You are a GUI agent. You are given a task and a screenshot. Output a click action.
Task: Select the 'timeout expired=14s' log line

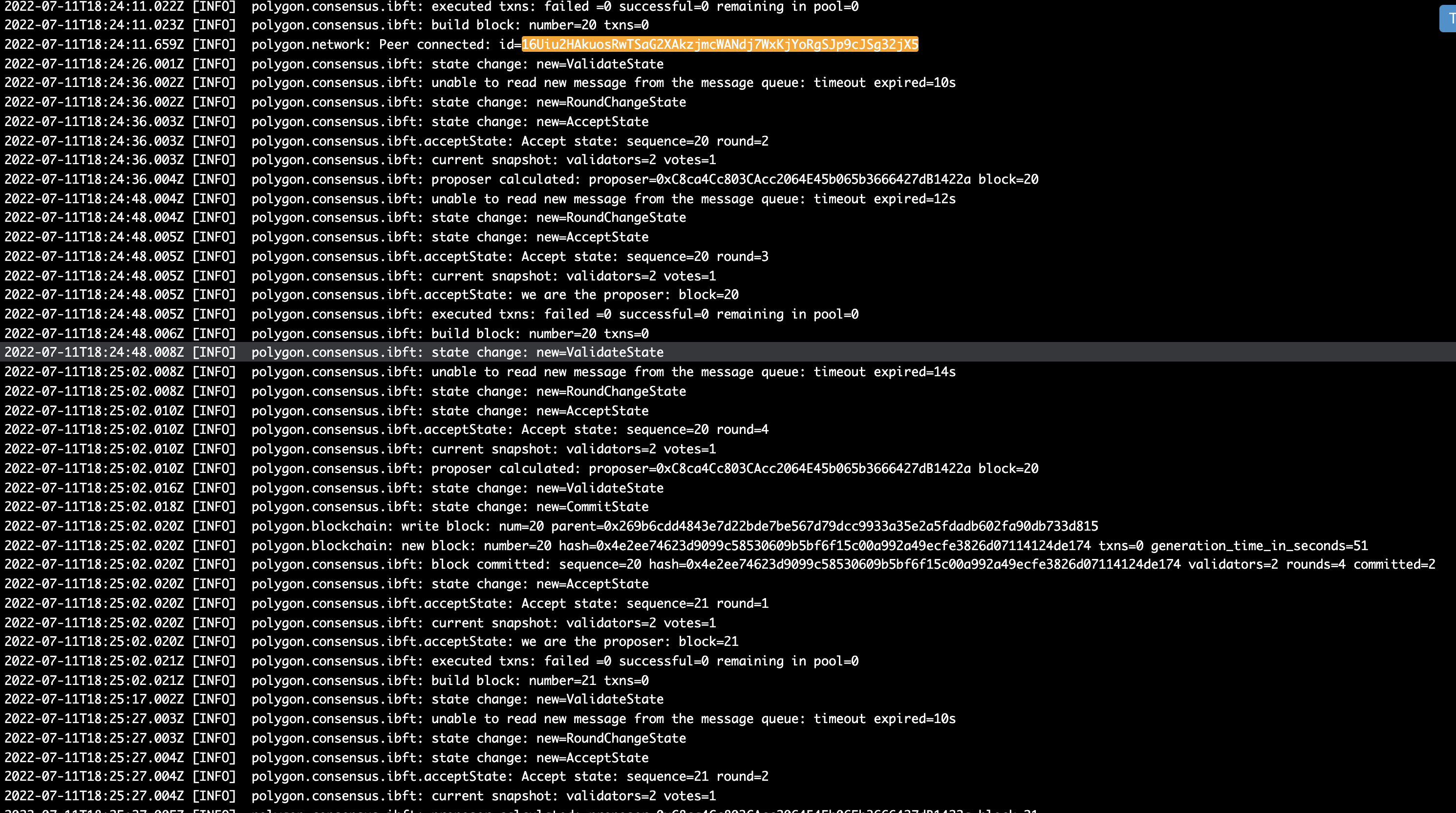(x=480, y=371)
